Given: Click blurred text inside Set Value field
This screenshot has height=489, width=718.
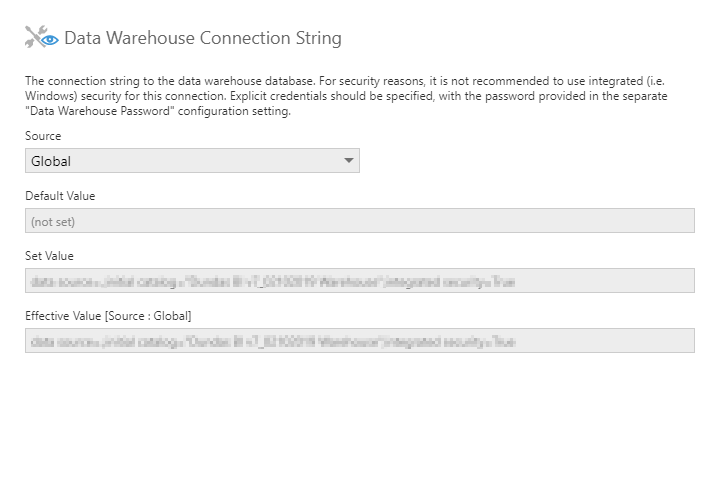Looking at the screenshot, I should coord(272,282).
